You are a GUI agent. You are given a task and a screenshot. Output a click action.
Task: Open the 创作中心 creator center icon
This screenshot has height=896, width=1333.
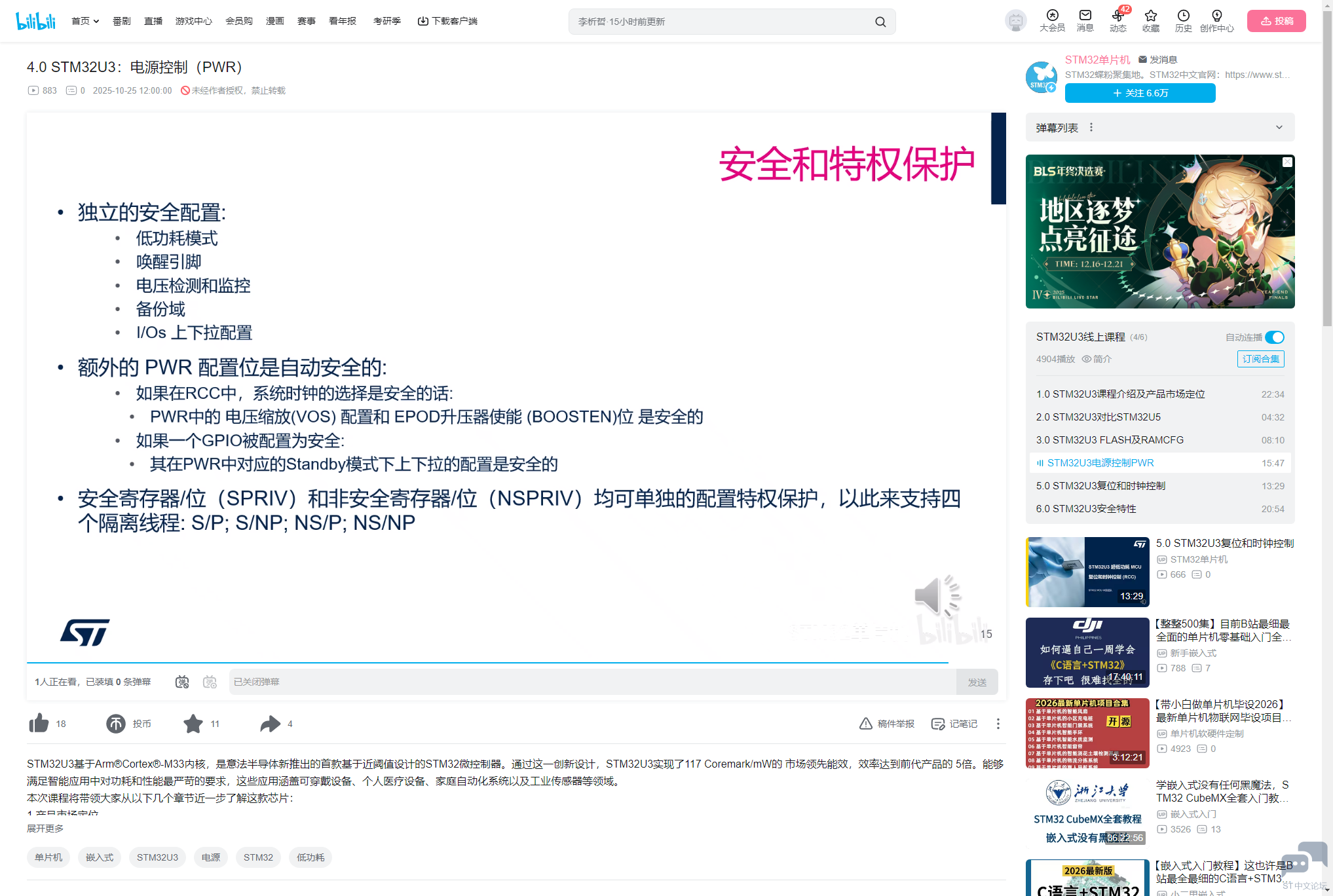[x=1217, y=21]
